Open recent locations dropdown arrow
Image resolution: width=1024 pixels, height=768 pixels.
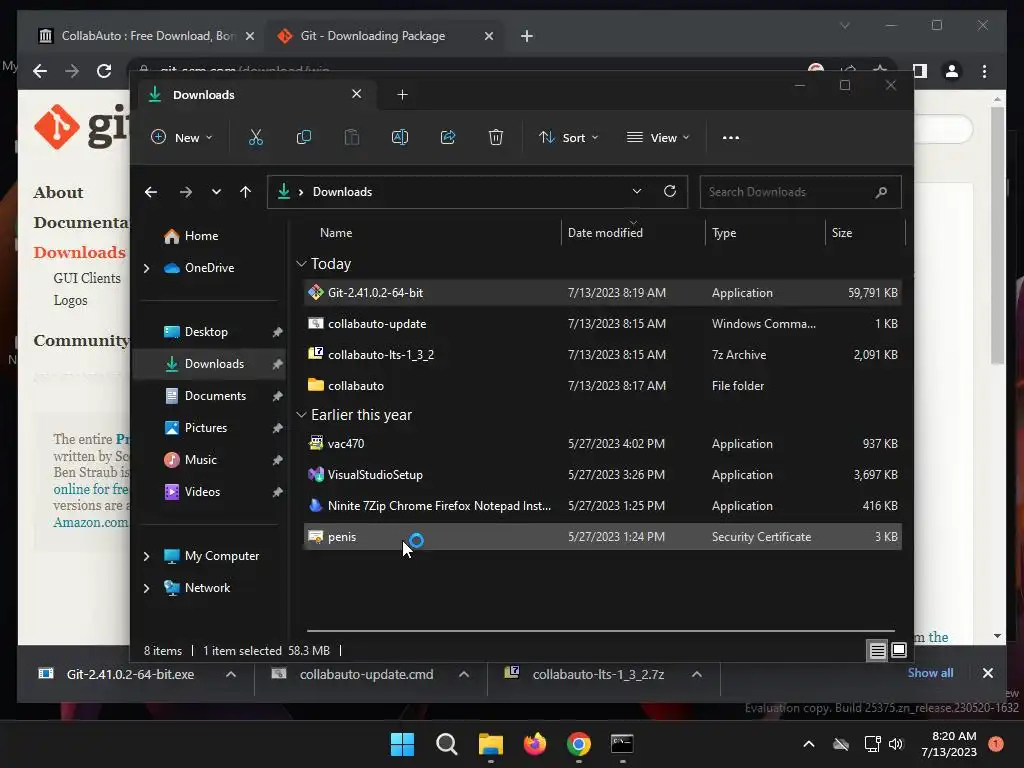[x=216, y=192]
